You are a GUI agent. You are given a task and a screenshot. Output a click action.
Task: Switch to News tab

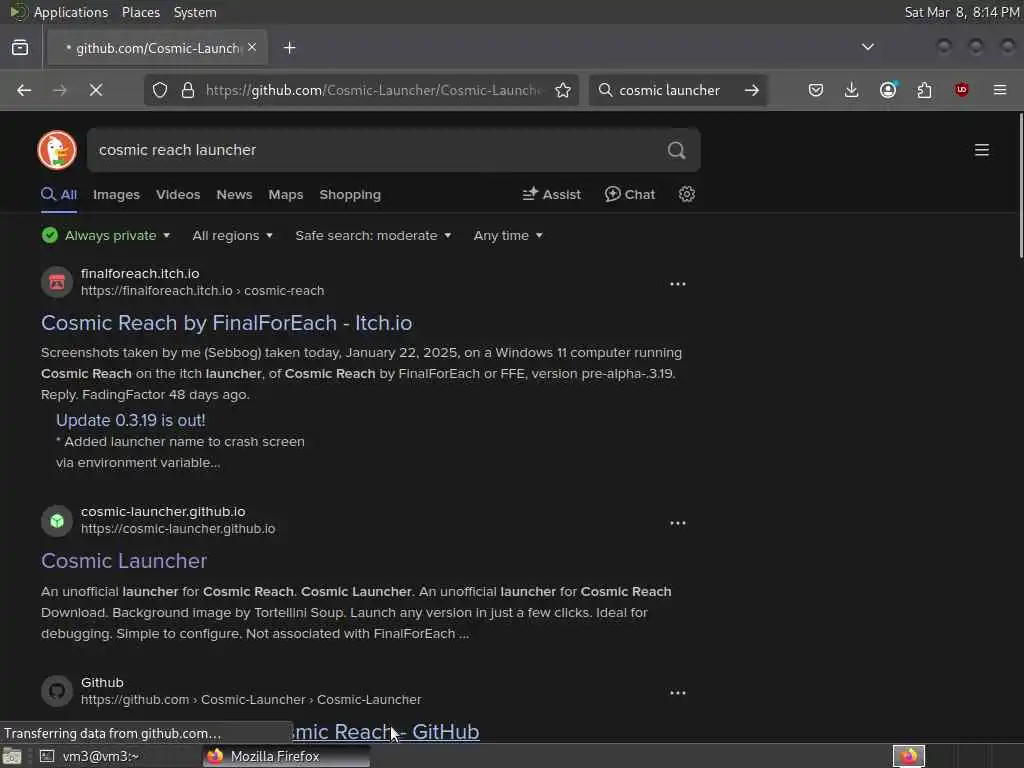coord(234,195)
